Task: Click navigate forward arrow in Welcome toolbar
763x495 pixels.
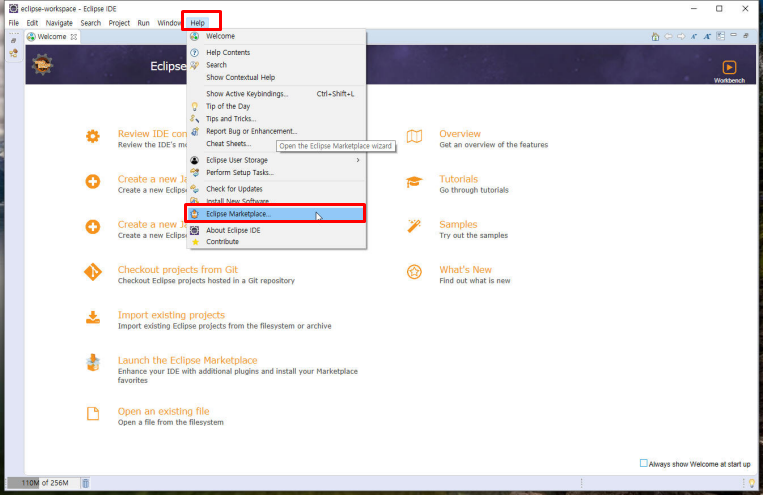Action: pyautogui.click(x=681, y=37)
